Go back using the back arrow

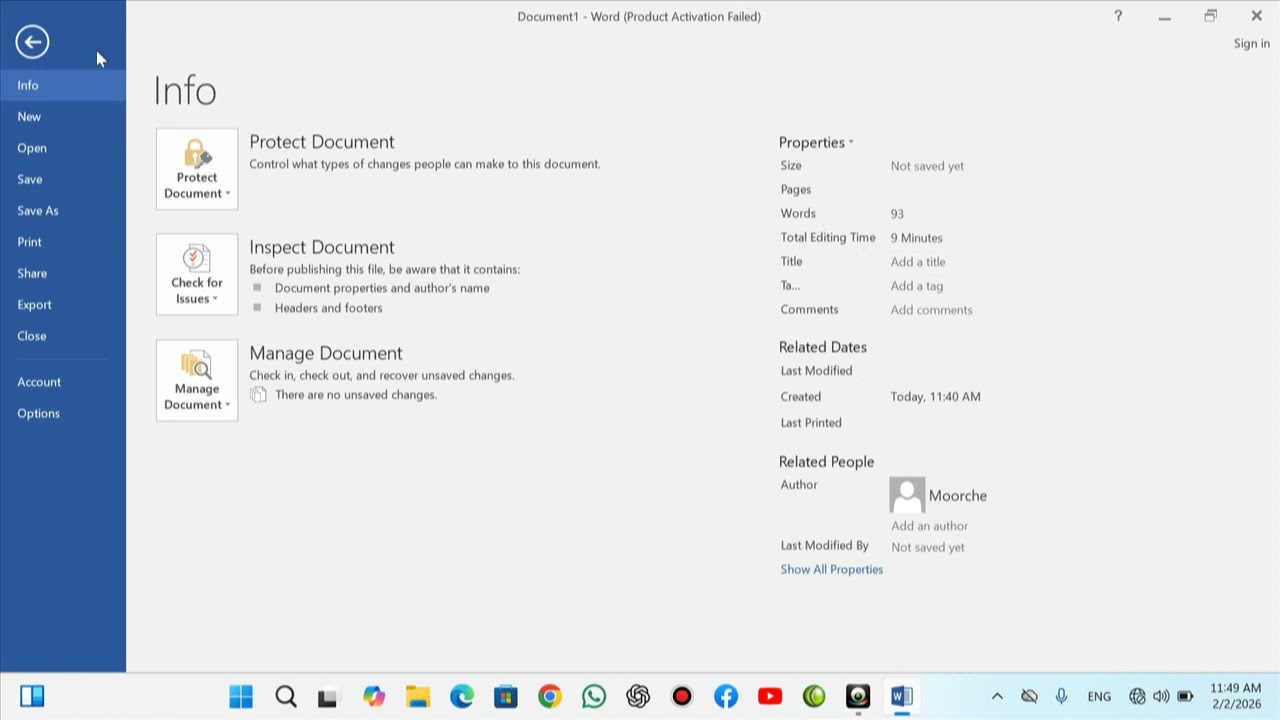click(x=32, y=41)
